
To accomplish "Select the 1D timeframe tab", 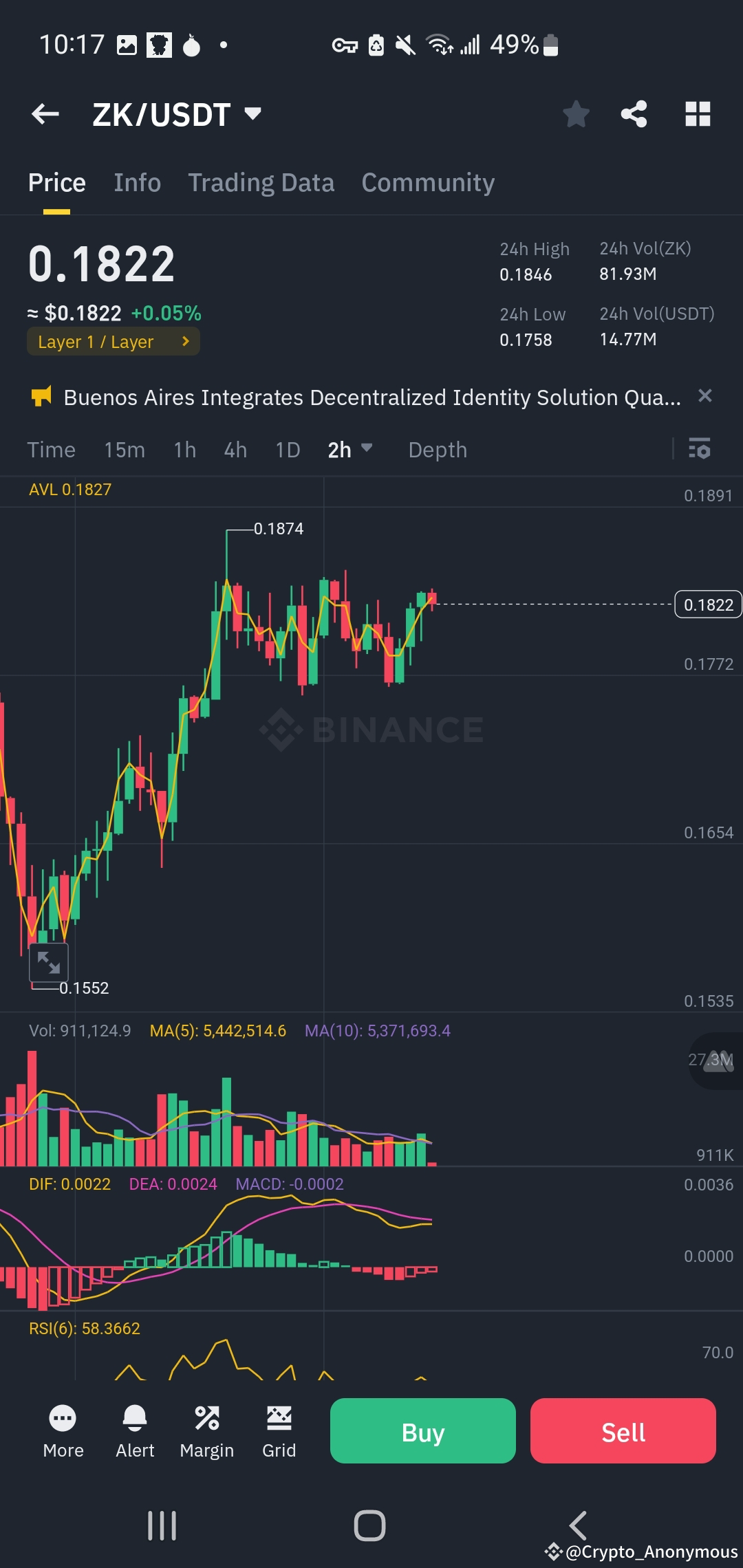I will (287, 450).
